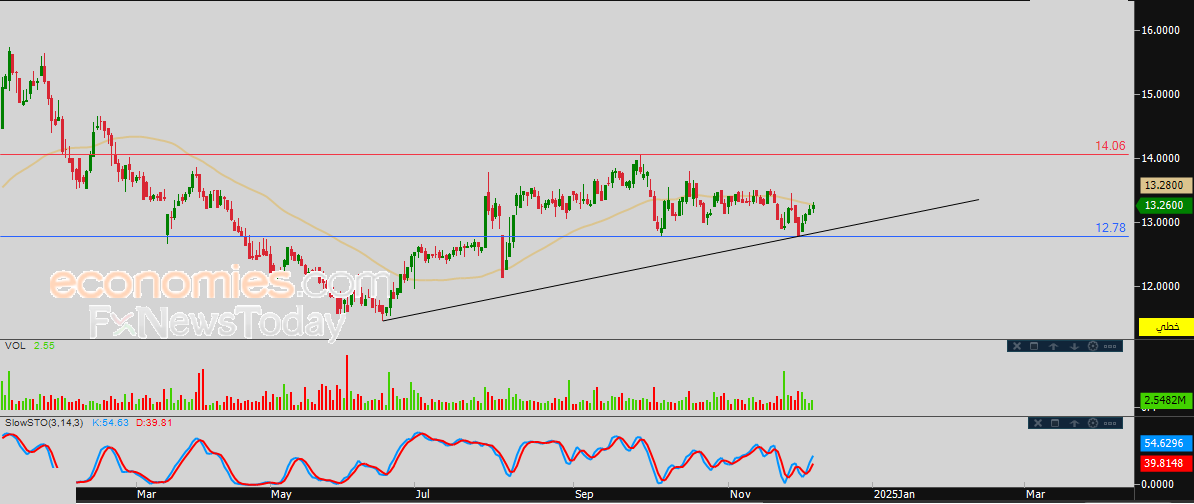Move the SlowSTO panel up
The width and height of the screenshot is (1194, 504).
(x=1074, y=423)
